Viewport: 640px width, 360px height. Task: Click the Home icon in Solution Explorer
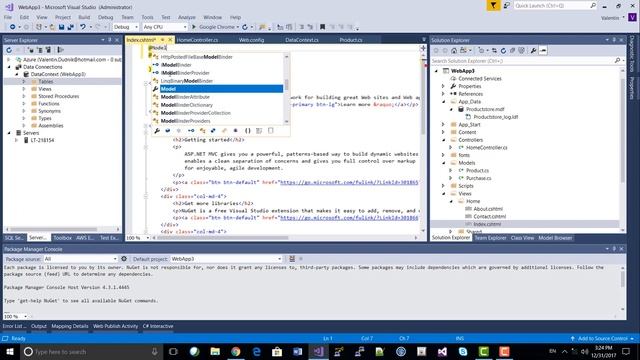pyautogui.click(x=454, y=51)
